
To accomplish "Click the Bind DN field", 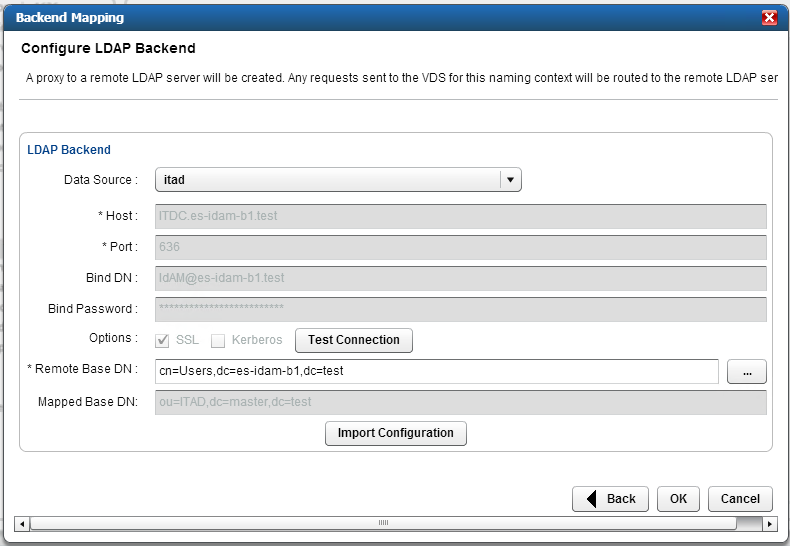I will click(460, 278).
